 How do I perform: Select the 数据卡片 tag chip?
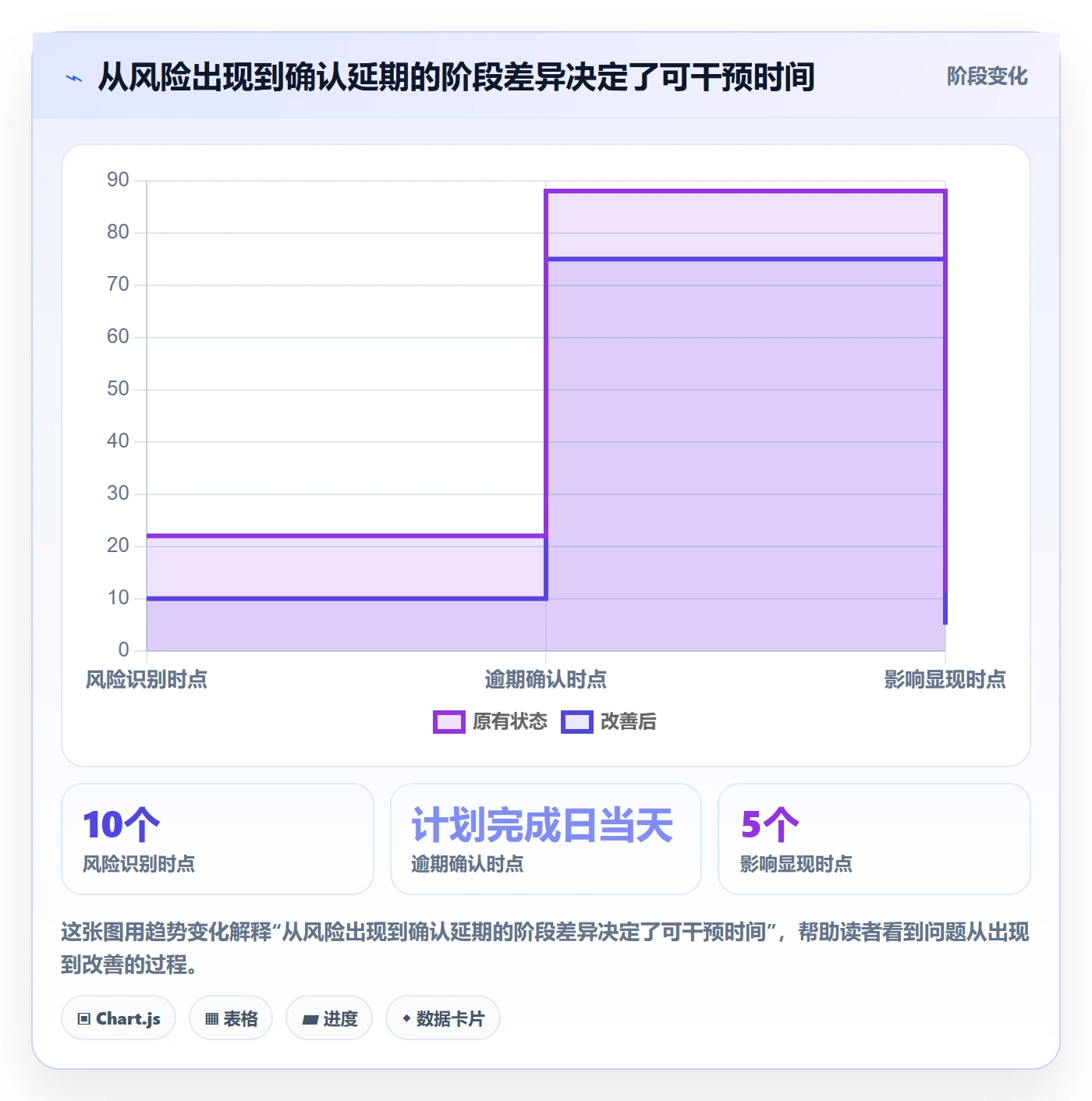443,1018
